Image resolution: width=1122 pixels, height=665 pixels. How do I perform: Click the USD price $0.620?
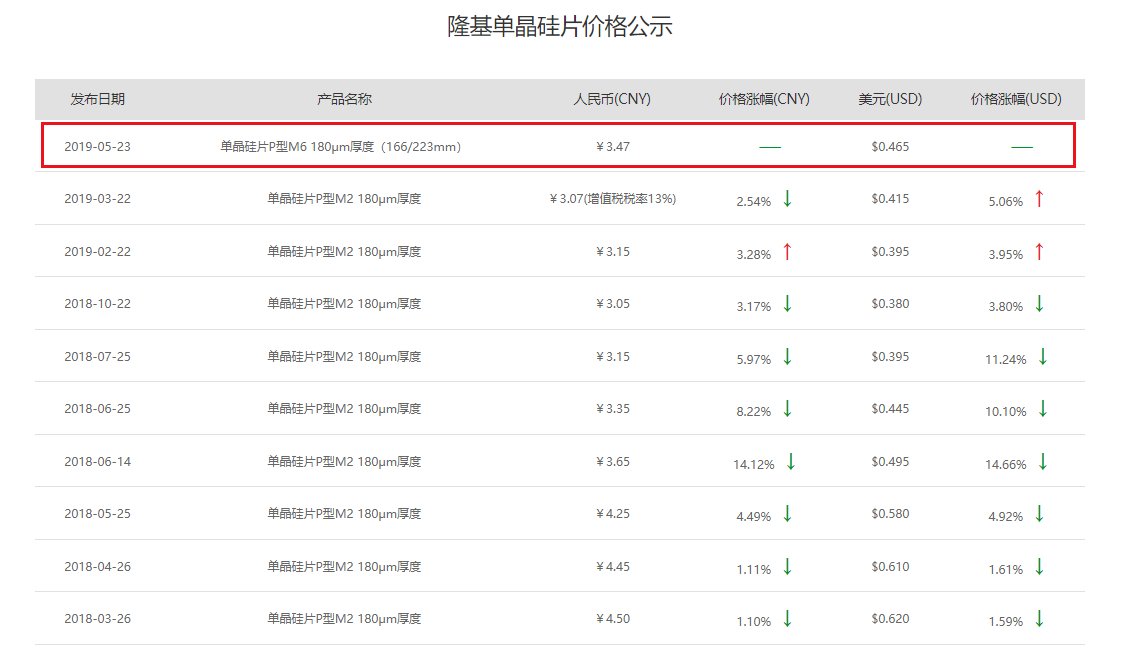click(x=890, y=619)
